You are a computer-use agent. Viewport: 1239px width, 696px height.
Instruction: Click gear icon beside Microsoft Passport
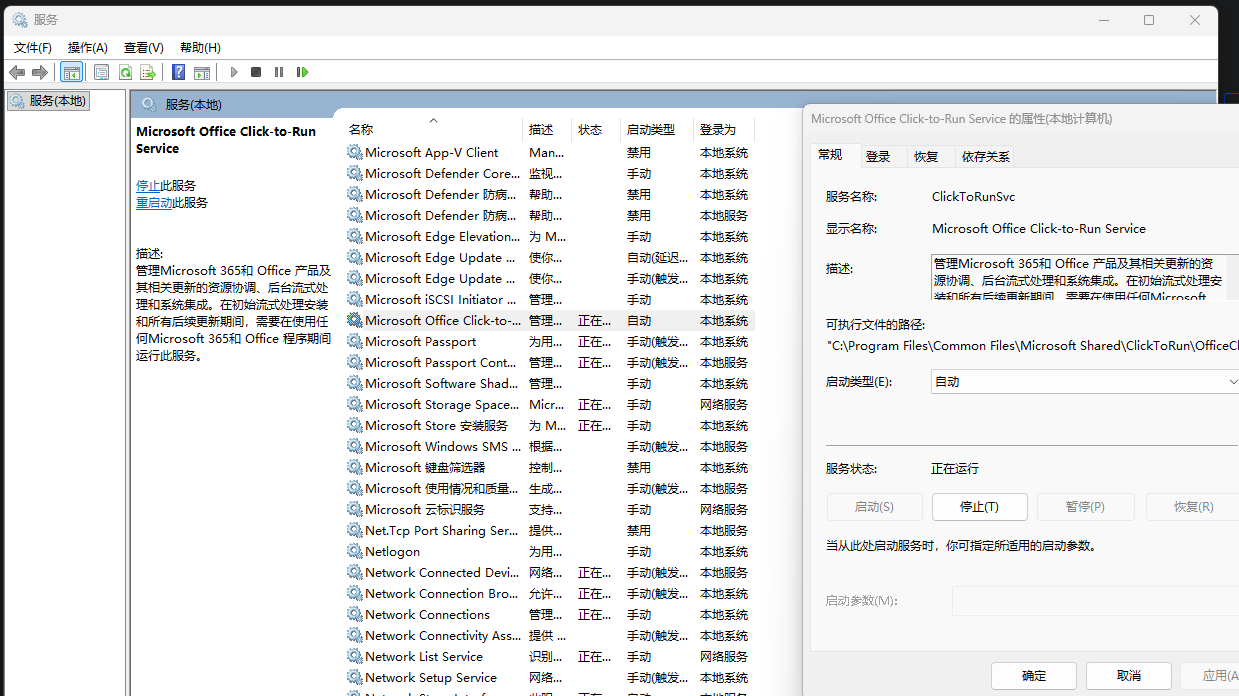point(355,341)
